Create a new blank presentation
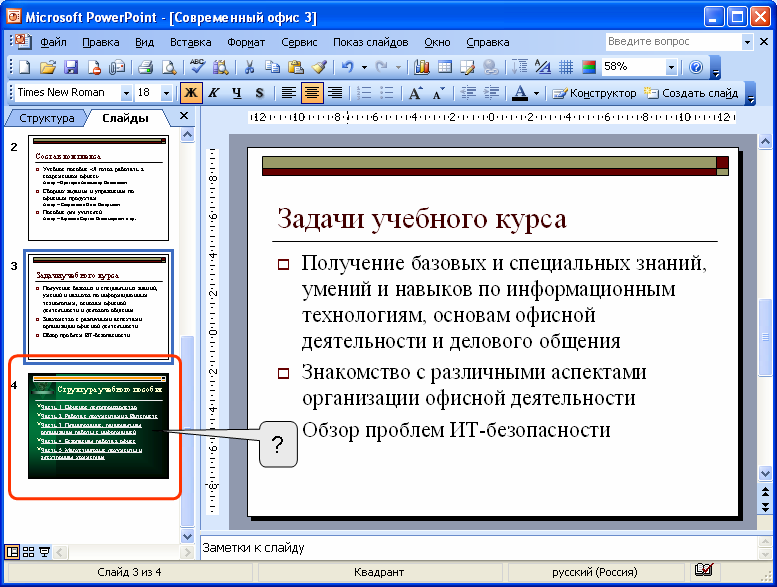 (x=24, y=67)
